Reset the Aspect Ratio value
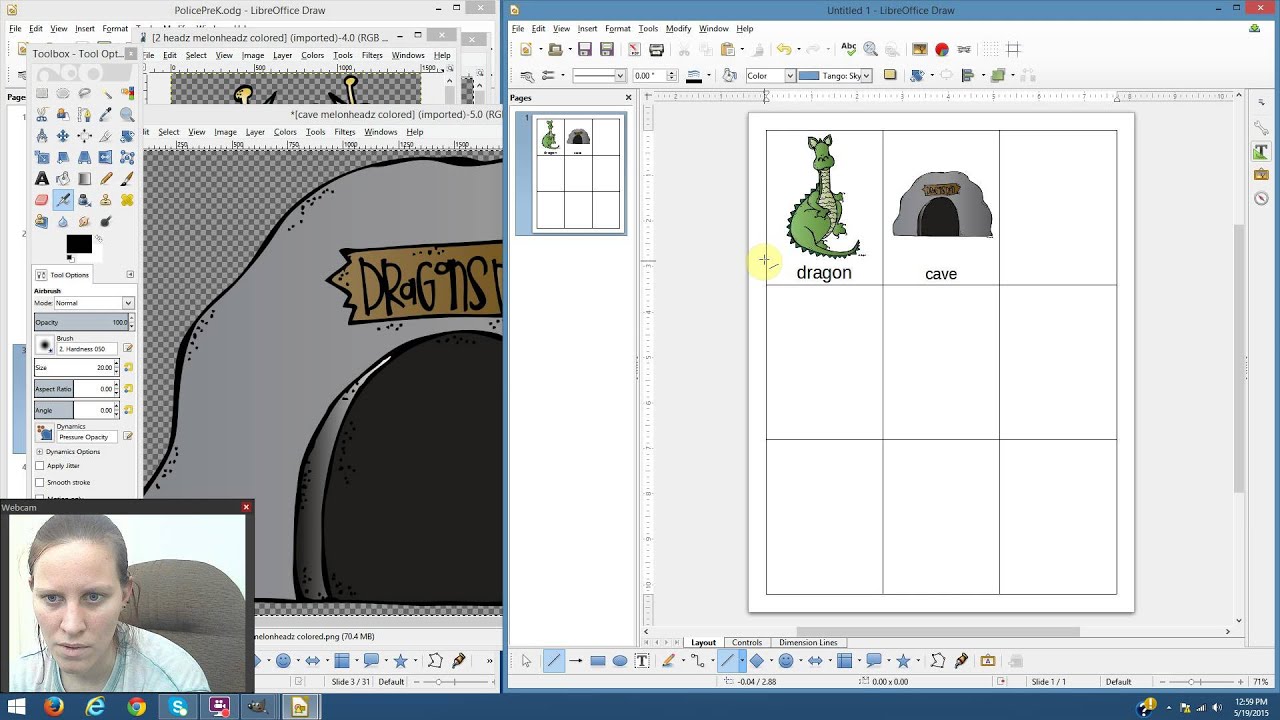Screen dimensions: 1280x720 point(128,389)
